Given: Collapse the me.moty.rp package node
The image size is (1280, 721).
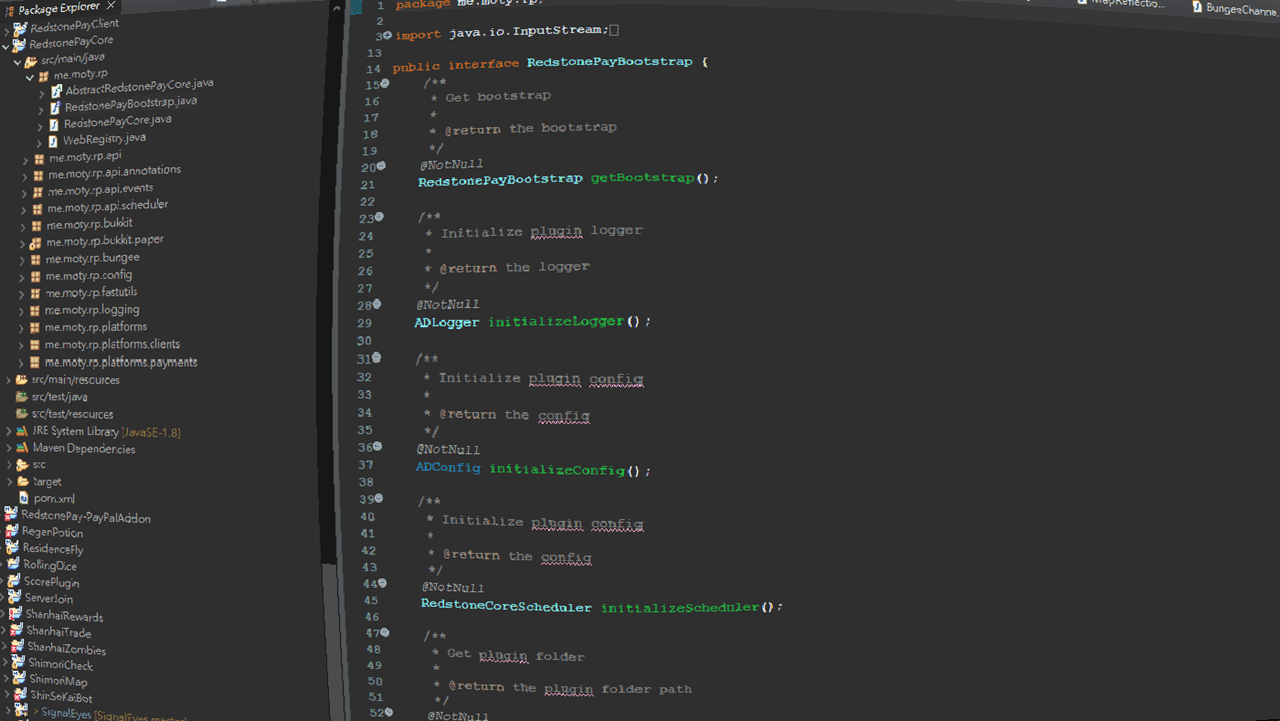Looking at the screenshot, I should click(x=30, y=77).
